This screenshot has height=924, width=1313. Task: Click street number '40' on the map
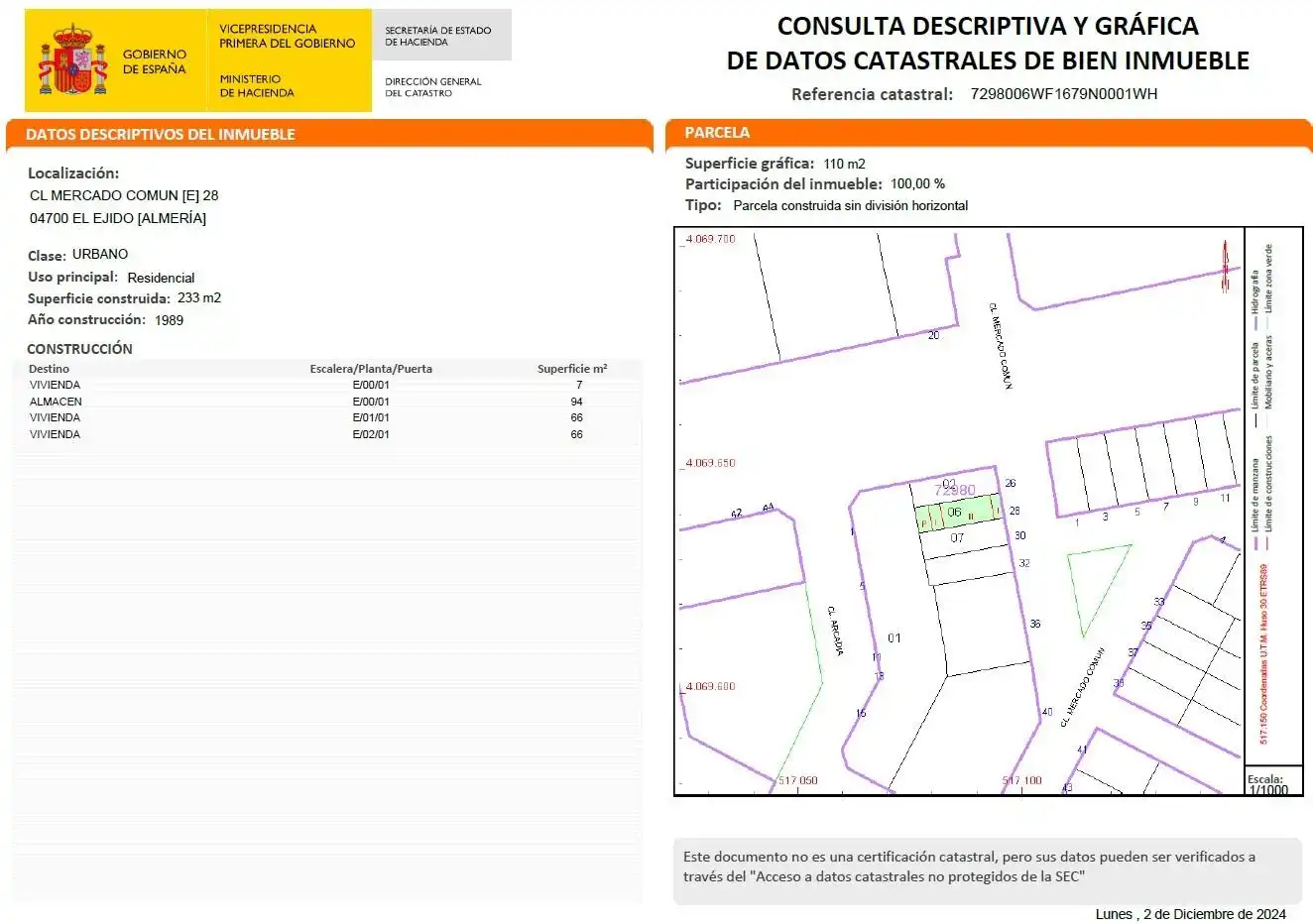(x=1047, y=712)
